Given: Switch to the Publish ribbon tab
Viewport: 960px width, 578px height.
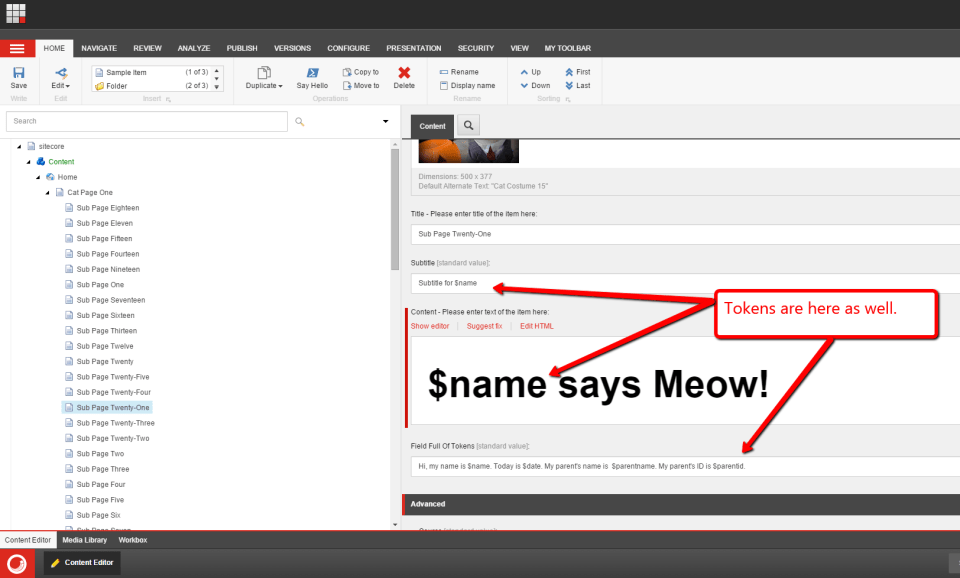Looking at the screenshot, I should [241, 48].
